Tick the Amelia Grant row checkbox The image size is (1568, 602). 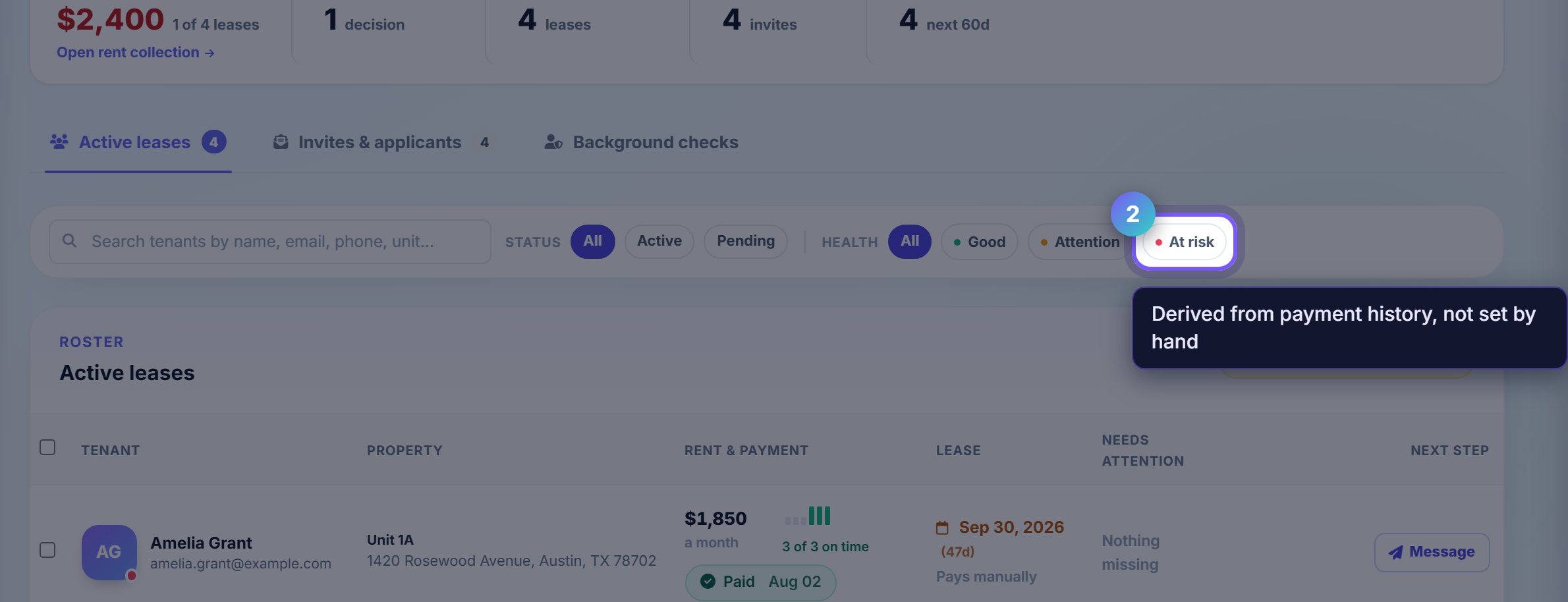click(x=47, y=549)
